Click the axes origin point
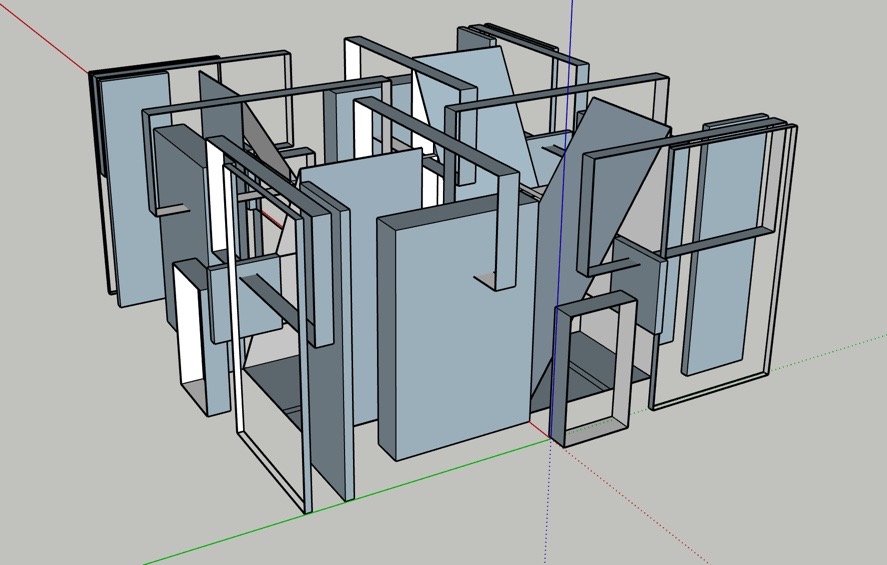The image size is (887, 565). click(550, 439)
